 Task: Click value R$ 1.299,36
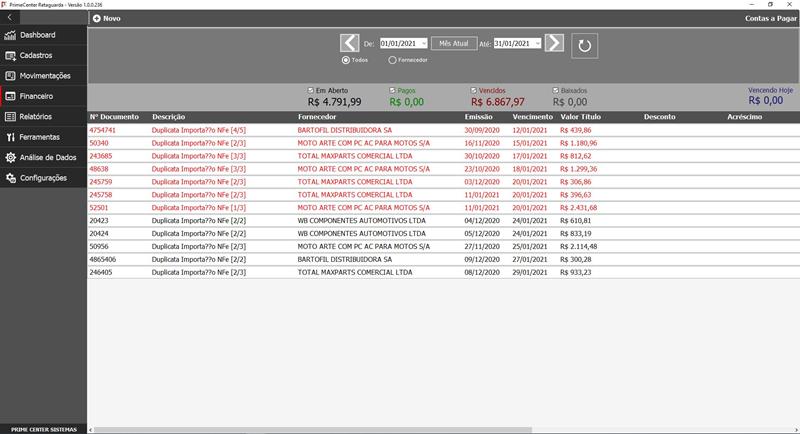(x=579, y=169)
